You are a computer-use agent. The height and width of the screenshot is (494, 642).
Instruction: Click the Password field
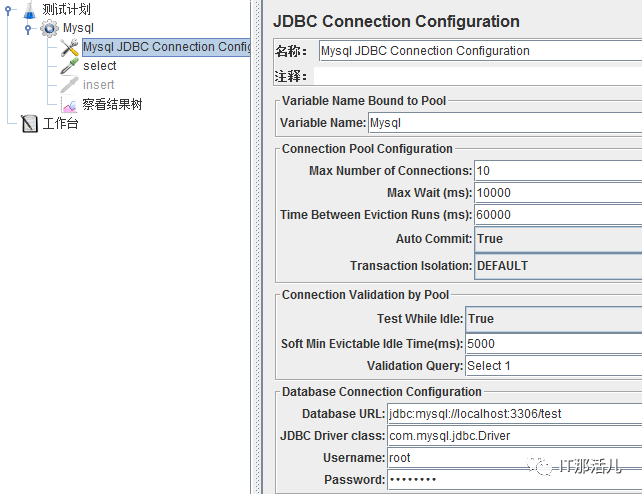click(x=515, y=480)
